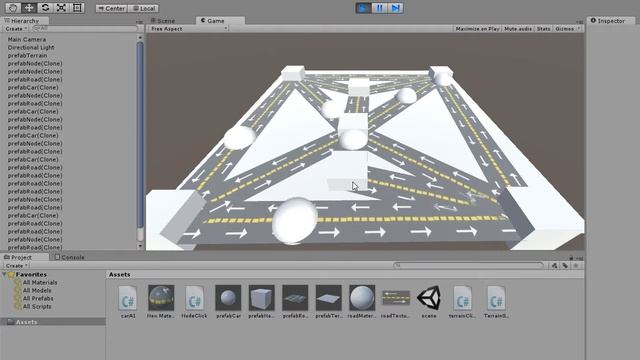The image size is (640, 360).
Task: Select the prefabRo.. road asset
Action: 295,302
